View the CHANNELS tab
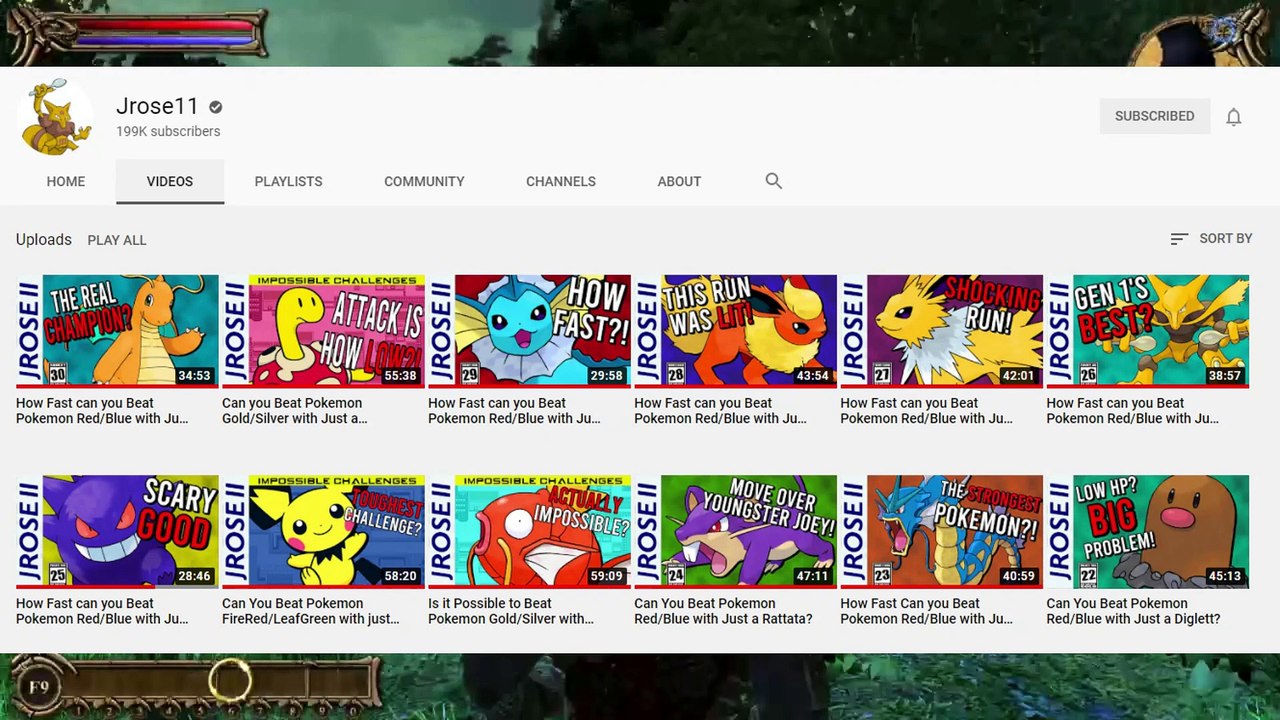1280x720 pixels. point(561,181)
